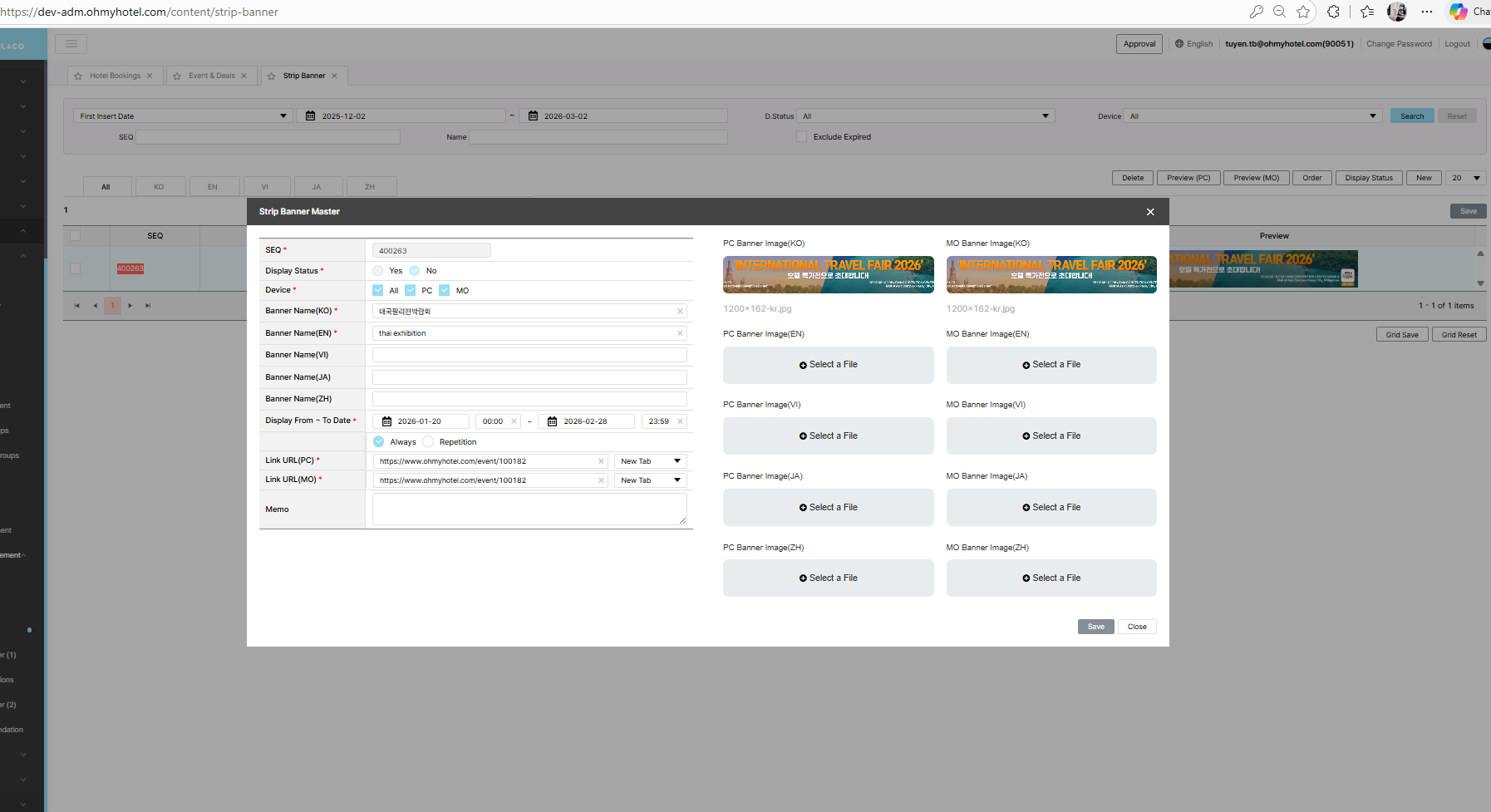
Task: Open Link URL(MO) New Tab dropdown
Action: click(651, 480)
